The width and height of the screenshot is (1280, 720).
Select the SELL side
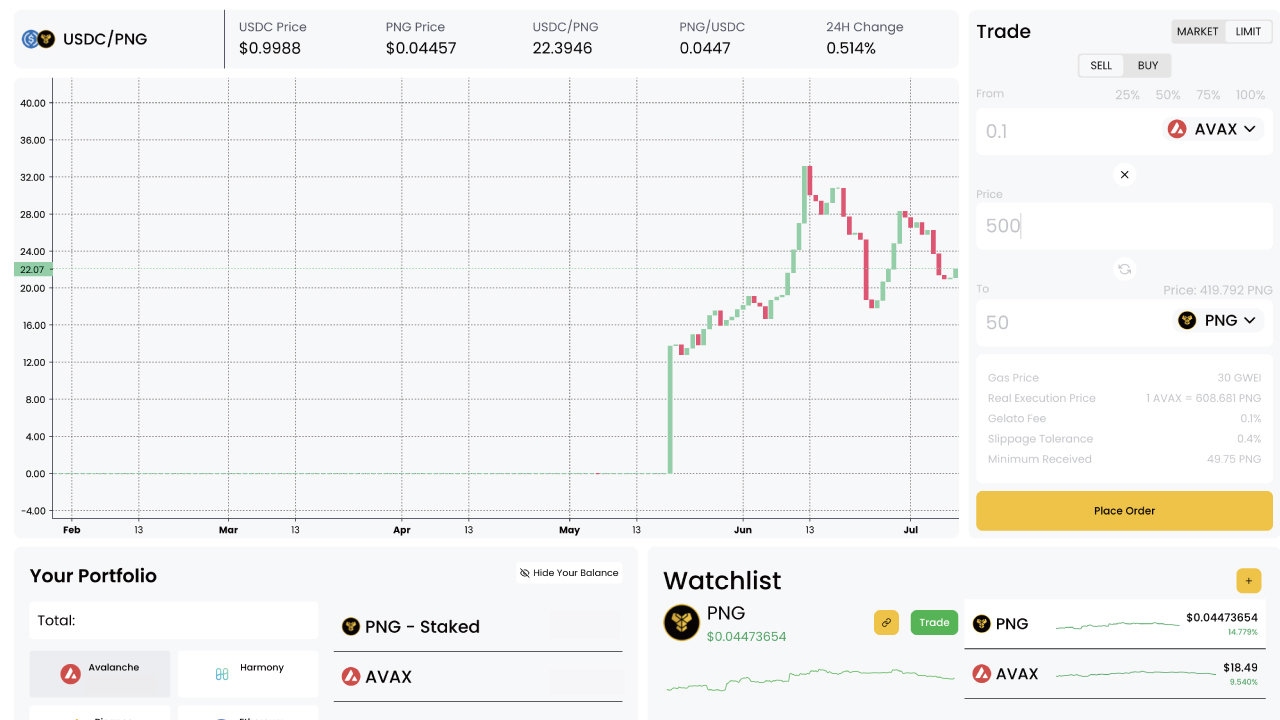tap(1101, 66)
